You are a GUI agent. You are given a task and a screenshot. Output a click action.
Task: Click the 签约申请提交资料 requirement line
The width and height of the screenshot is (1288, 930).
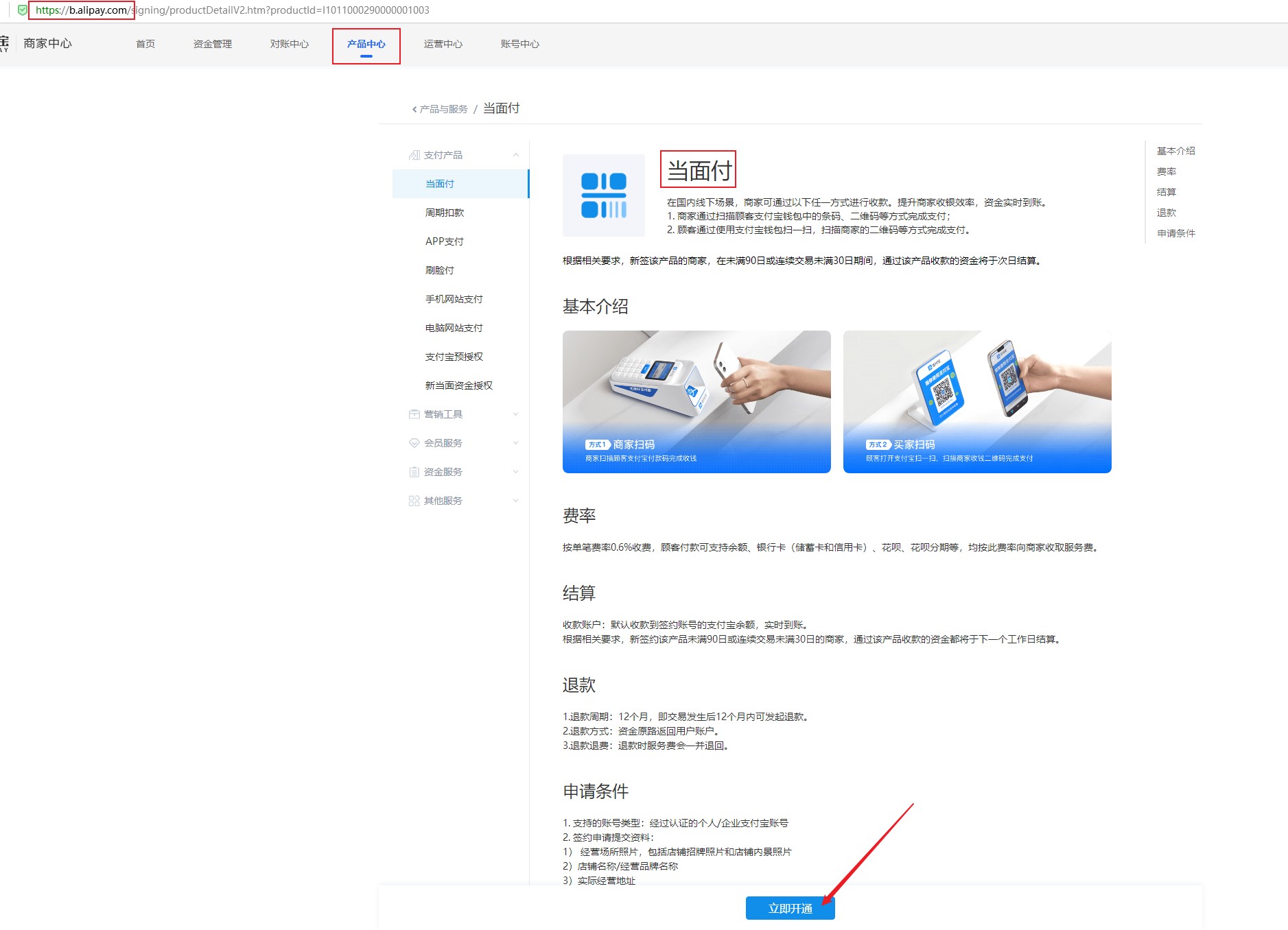609,837
